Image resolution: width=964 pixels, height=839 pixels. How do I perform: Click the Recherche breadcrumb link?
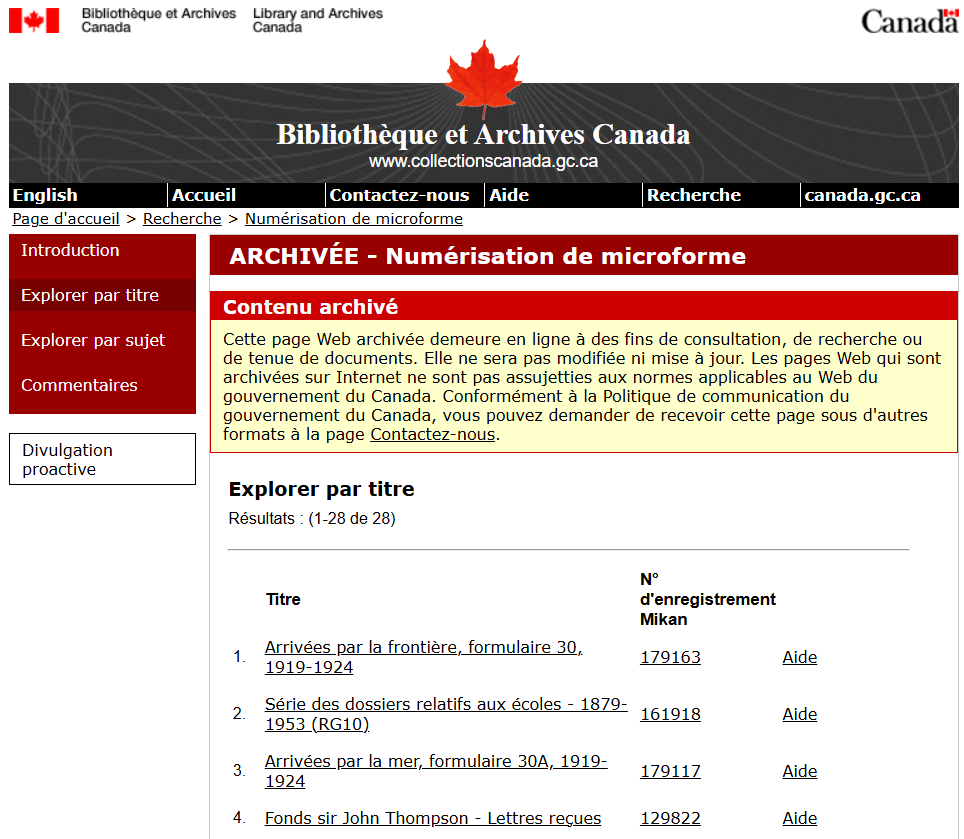tap(182, 218)
